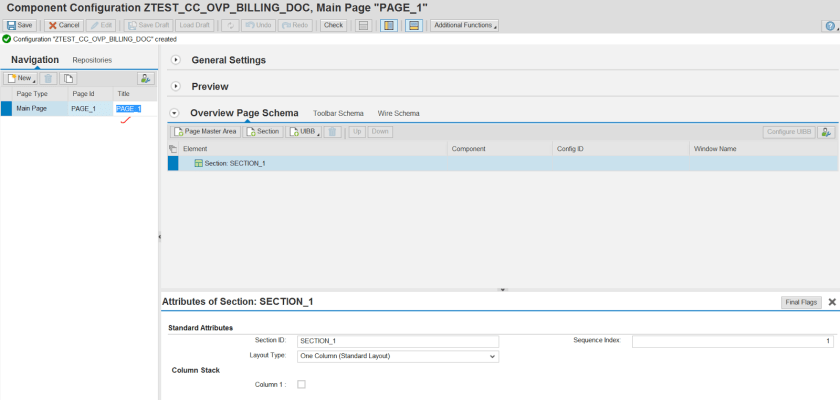
Task: Close the Attributes of Section panel
Action: tap(831, 301)
